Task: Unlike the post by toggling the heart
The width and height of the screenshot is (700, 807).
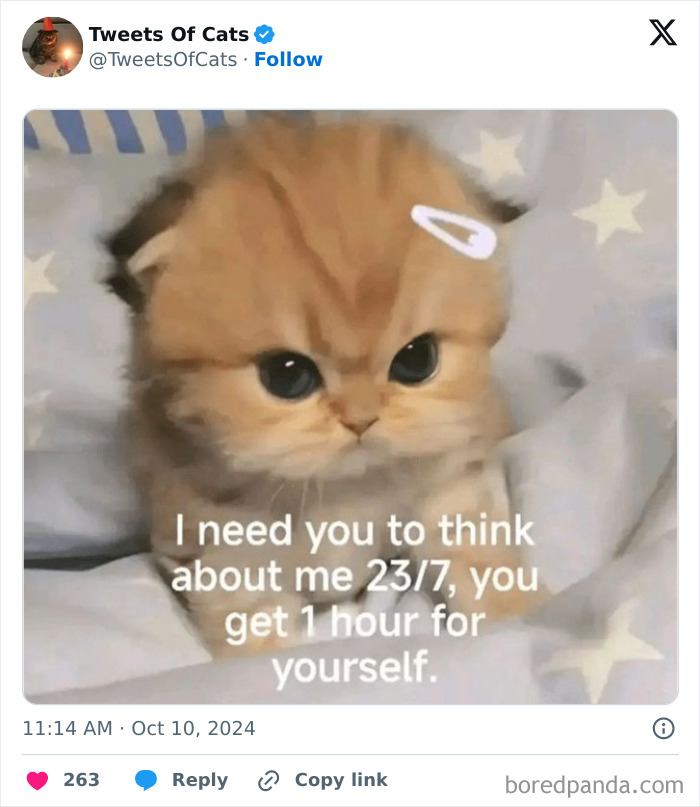Action: [35, 779]
